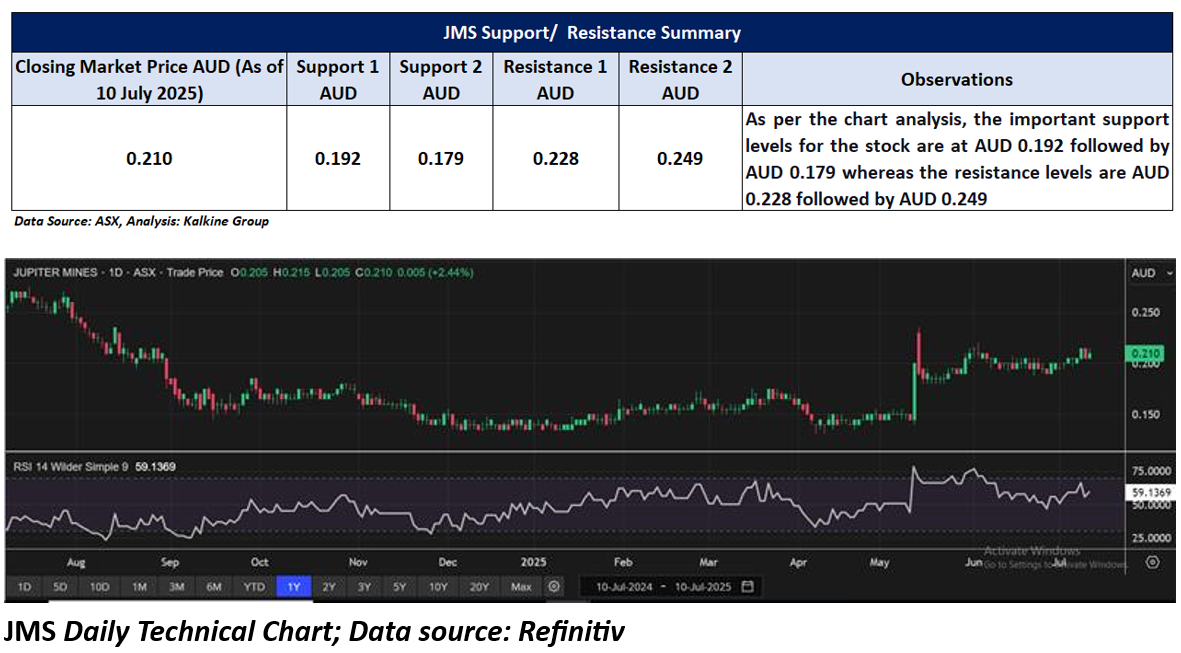Viewport: 1181px width, 653px height.
Task: Select the 1D time range
Action: click(x=24, y=587)
